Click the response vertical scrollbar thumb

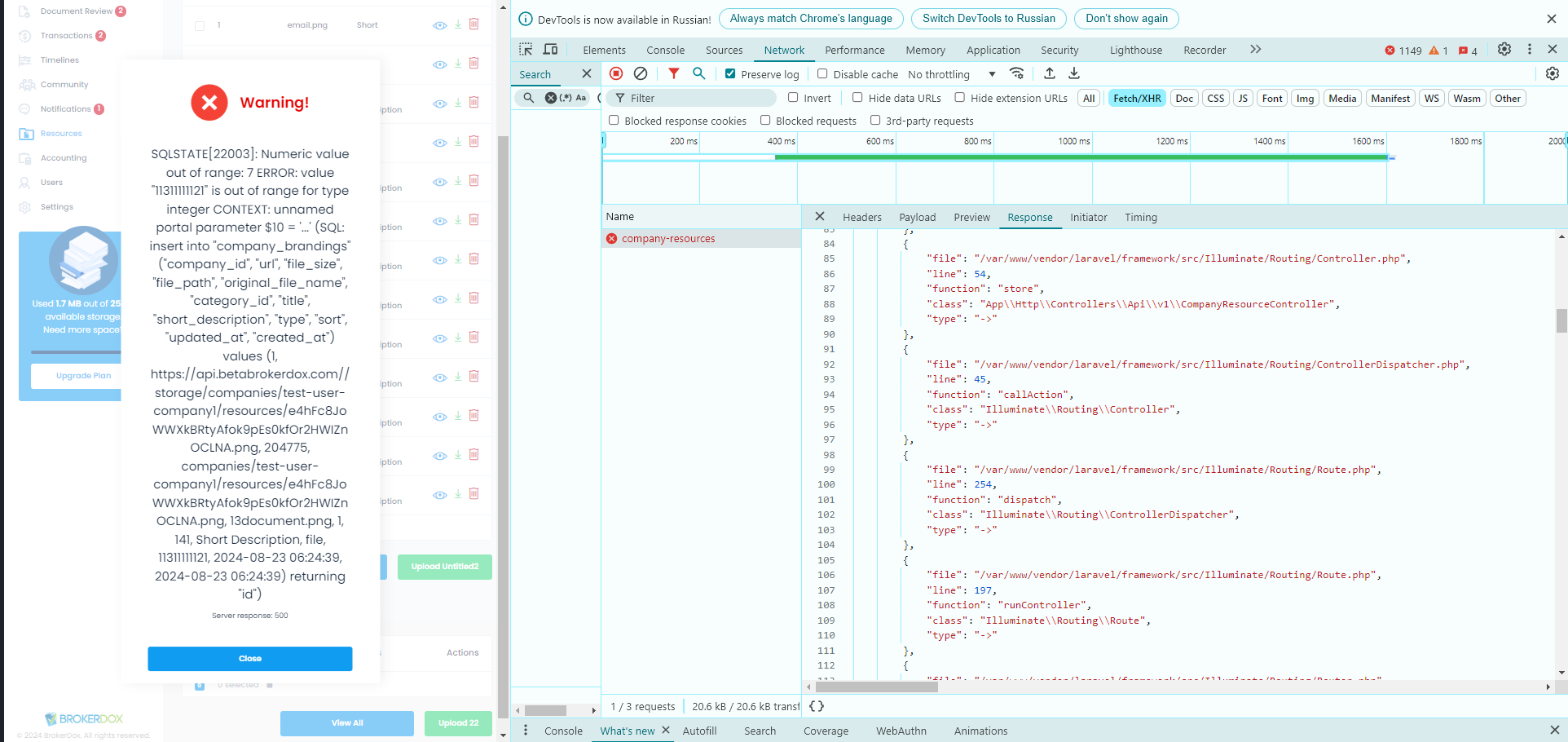1561,320
